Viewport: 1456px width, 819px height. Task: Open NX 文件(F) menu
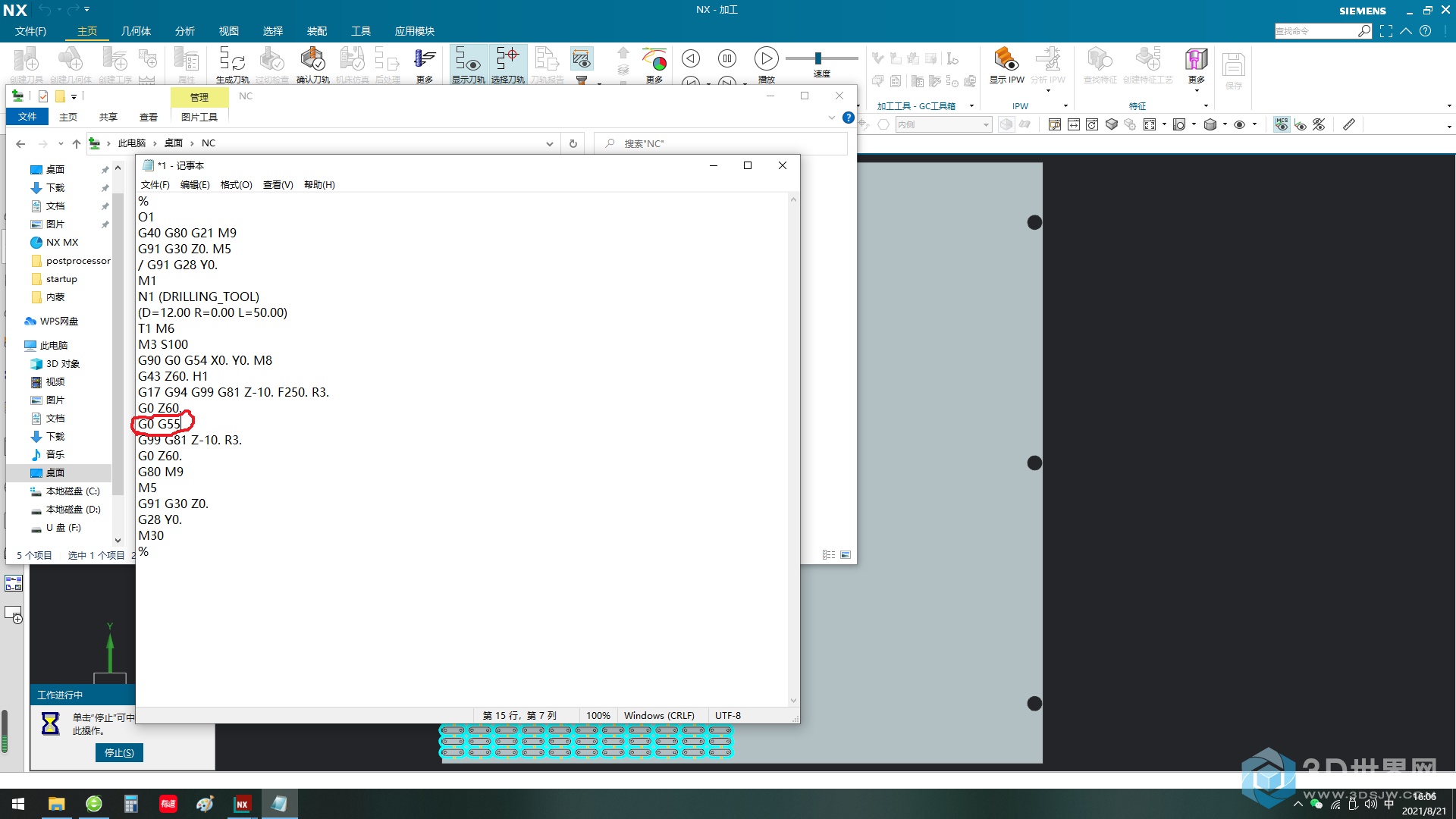point(30,31)
